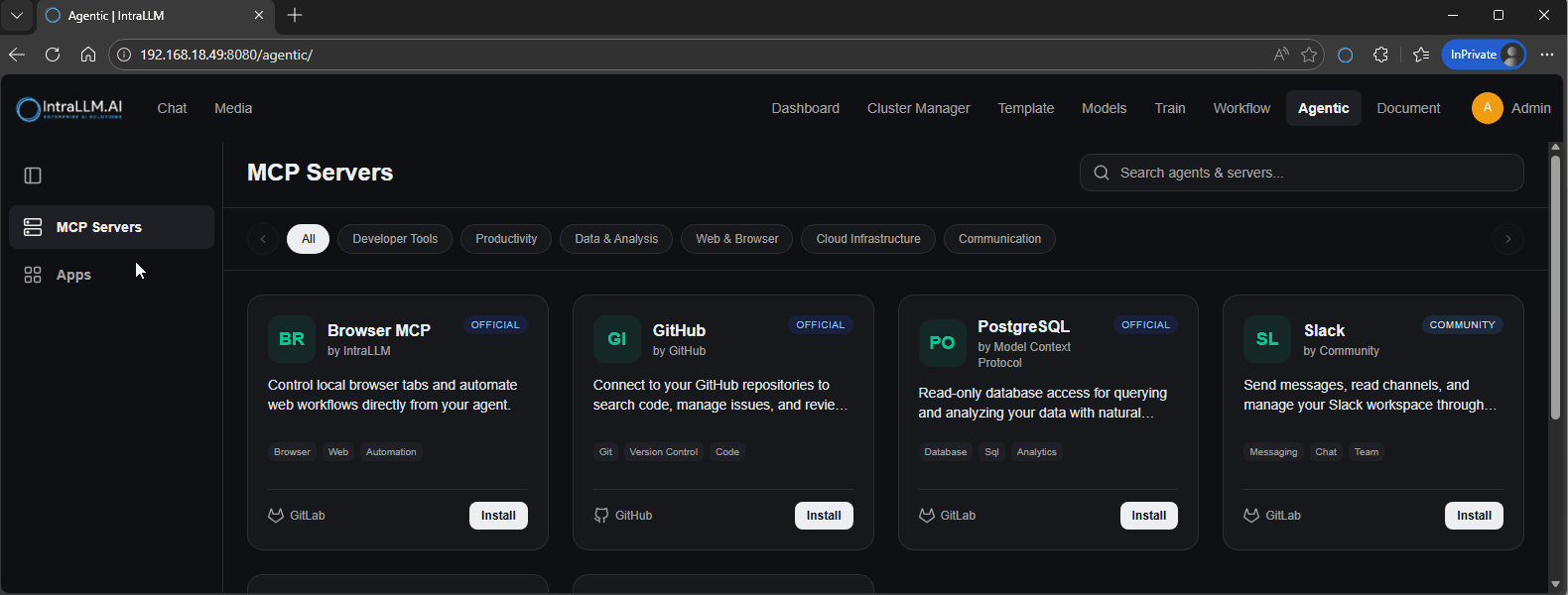
Task: Click GitLab icon on Slack card
Action: tap(1251, 516)
